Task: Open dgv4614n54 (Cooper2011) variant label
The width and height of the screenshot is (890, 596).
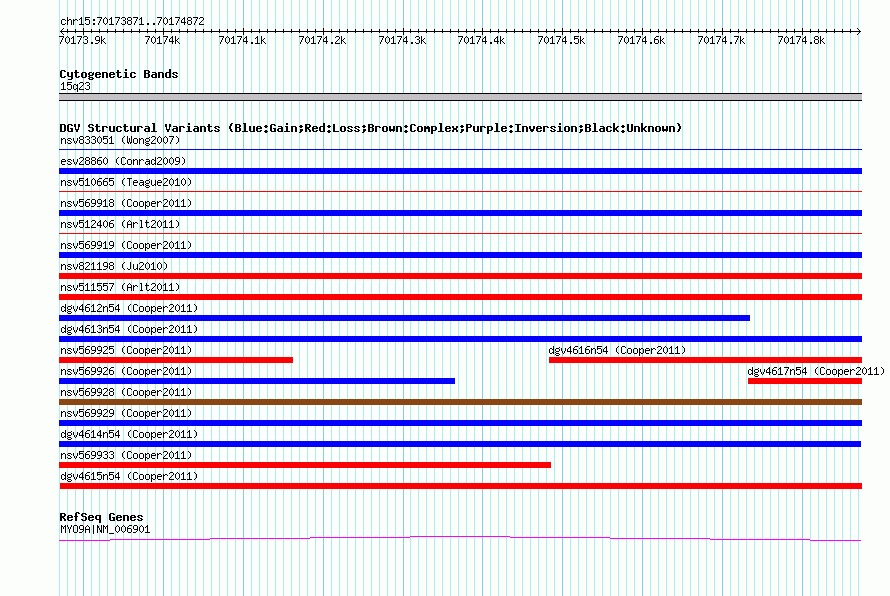Action: tap(129, 434)
